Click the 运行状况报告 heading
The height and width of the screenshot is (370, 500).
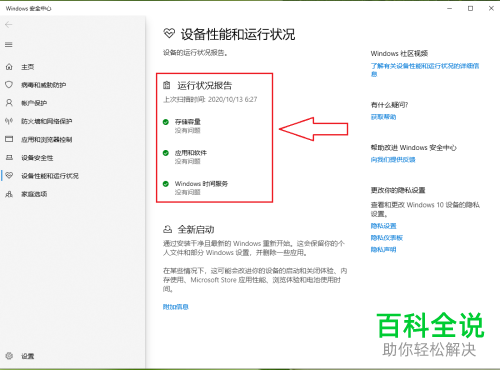204,86
